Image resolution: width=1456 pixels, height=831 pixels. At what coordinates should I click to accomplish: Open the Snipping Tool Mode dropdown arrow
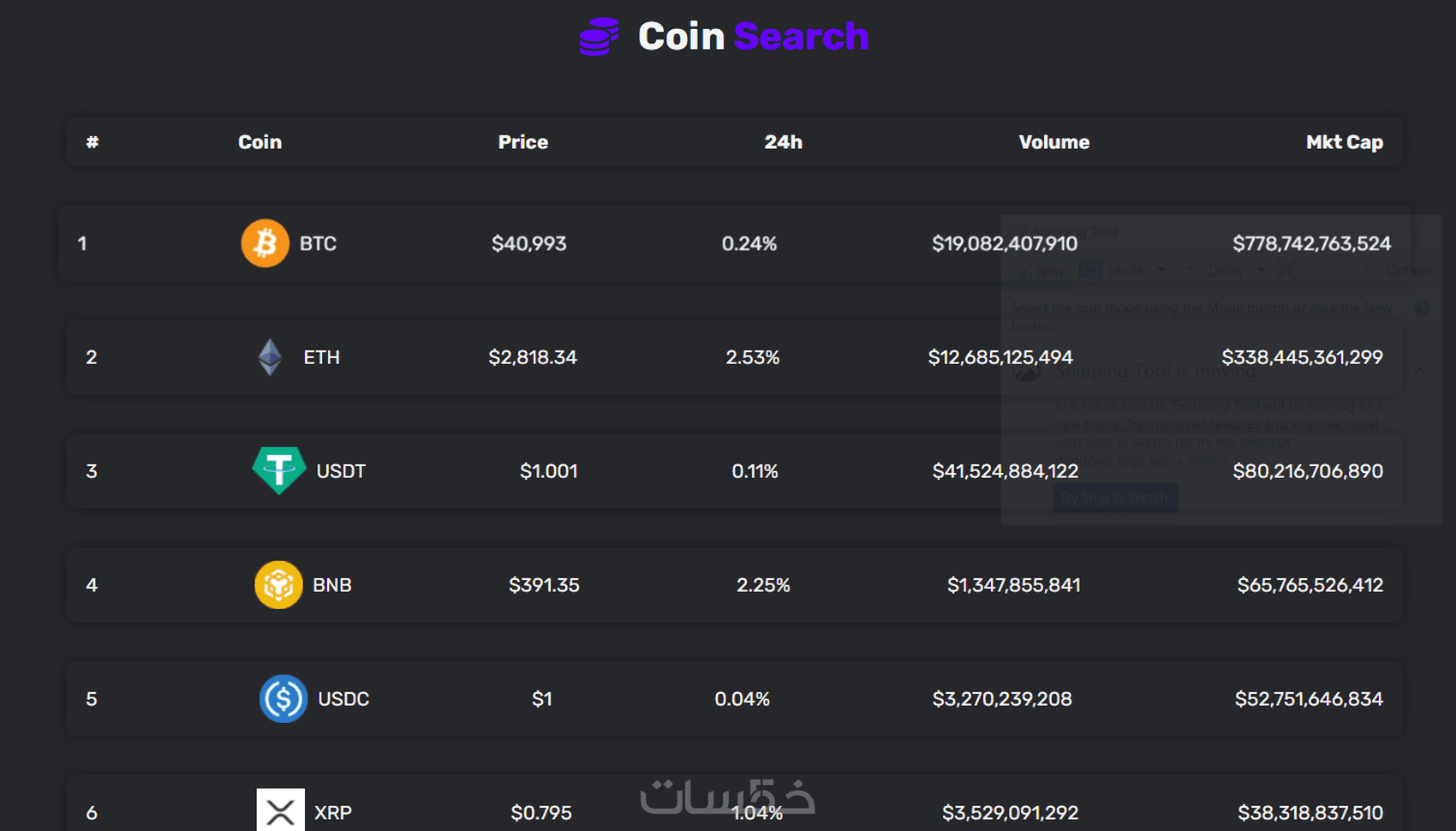pyautogui.click(x=1162, y=270)
